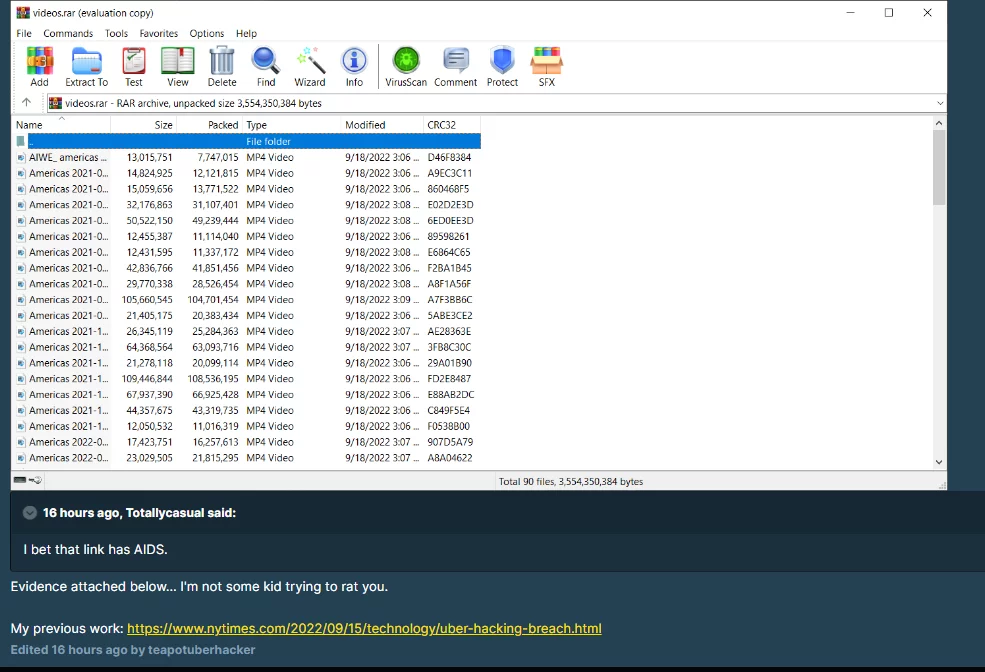This screenshot has height=672, width=985.
Task: Collapse the Totallycasual quote block
Action: click(30, 513)
